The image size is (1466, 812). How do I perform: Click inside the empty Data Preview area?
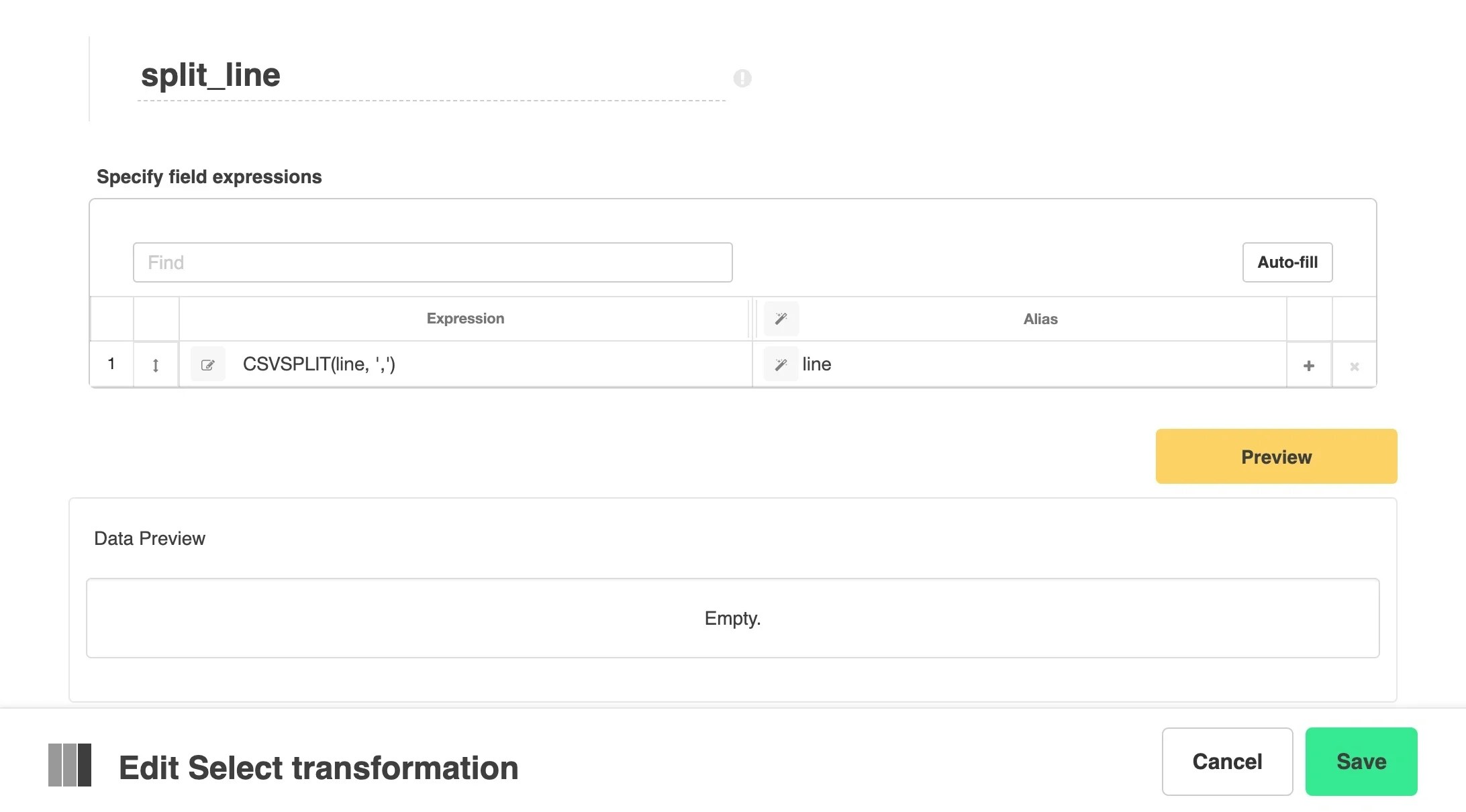(x=732, y=618)
